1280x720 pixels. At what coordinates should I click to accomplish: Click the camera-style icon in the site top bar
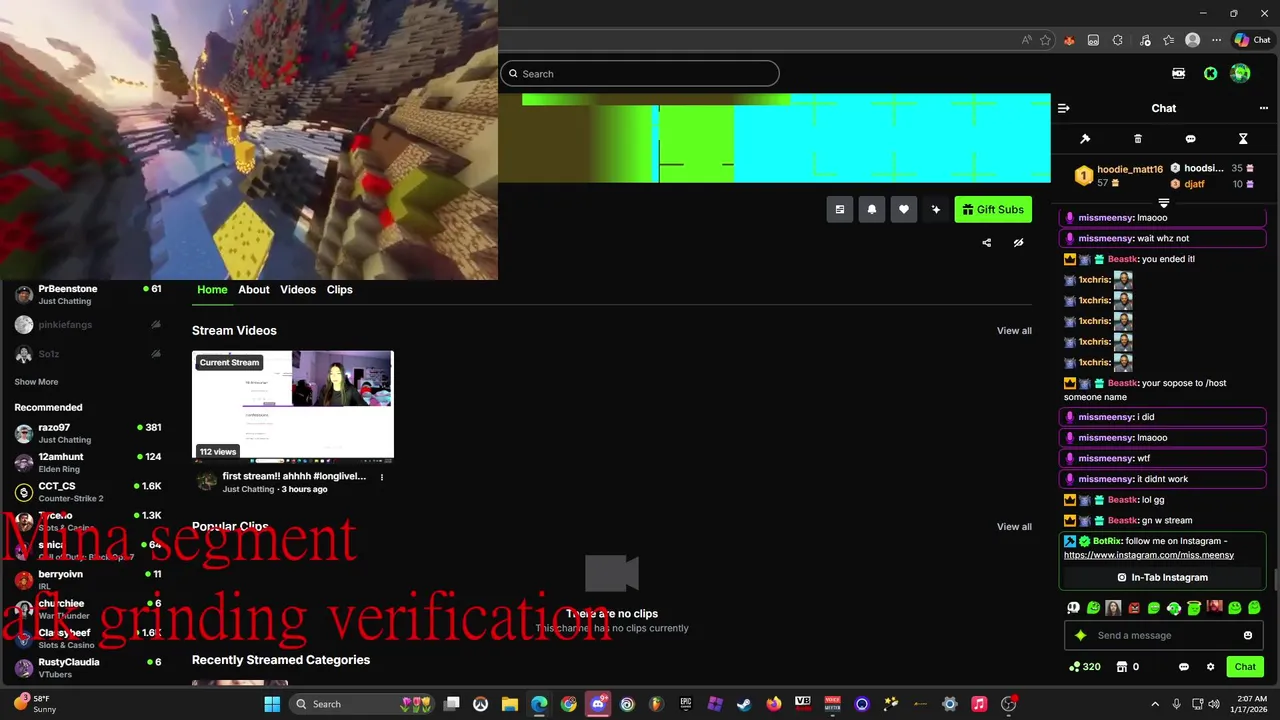coord(1178,73)
